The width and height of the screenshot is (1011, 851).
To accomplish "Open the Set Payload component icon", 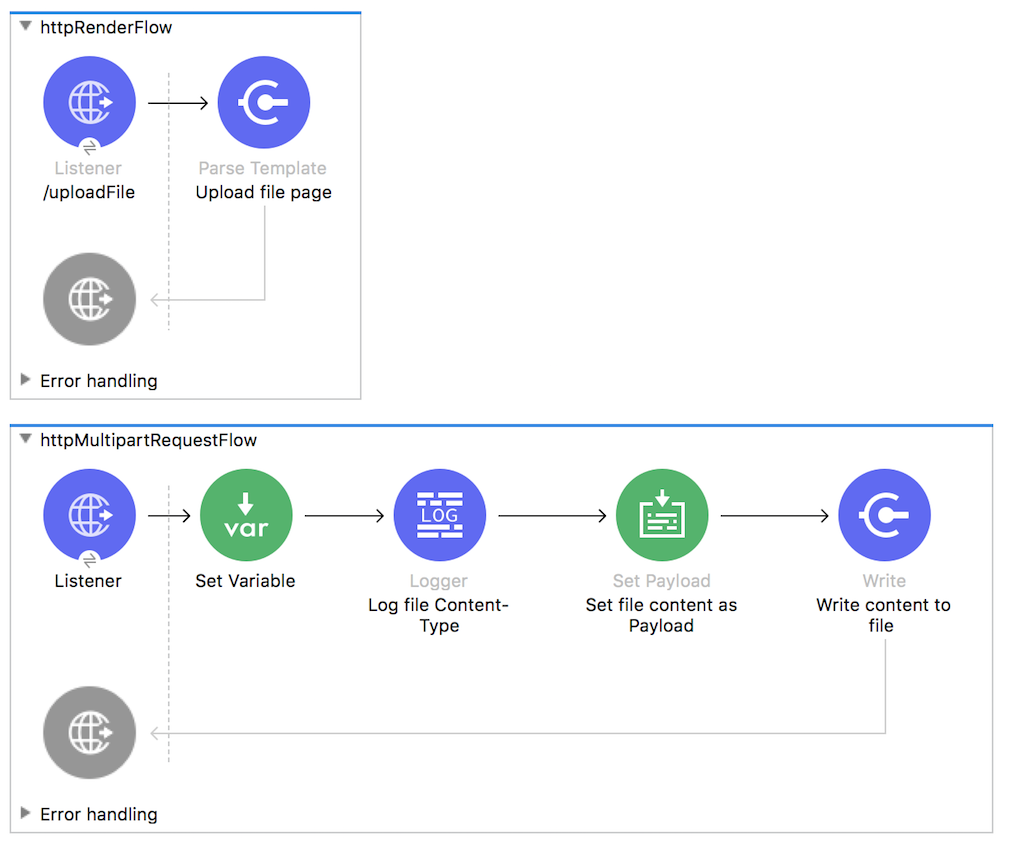I will [661, 514].
